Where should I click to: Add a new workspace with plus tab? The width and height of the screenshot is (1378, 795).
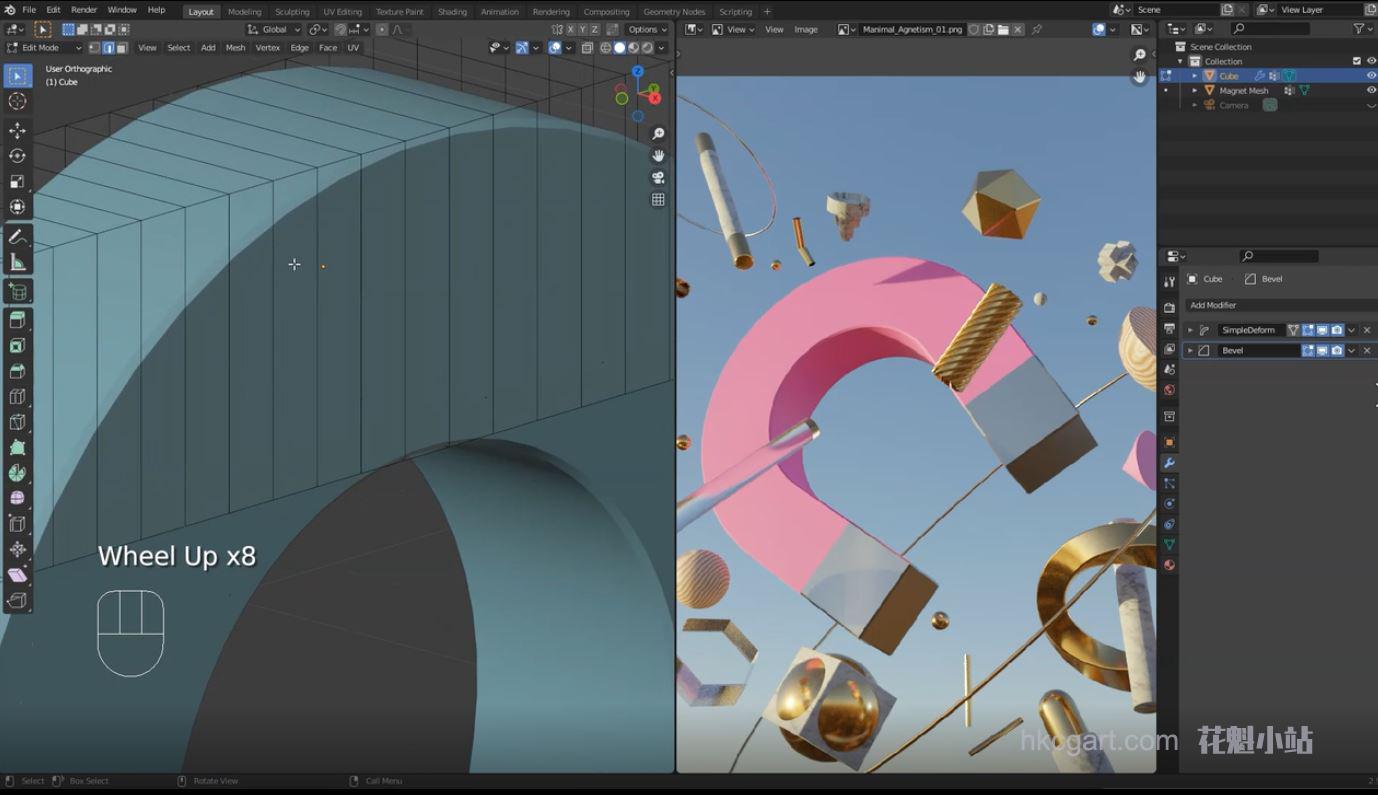767,12
